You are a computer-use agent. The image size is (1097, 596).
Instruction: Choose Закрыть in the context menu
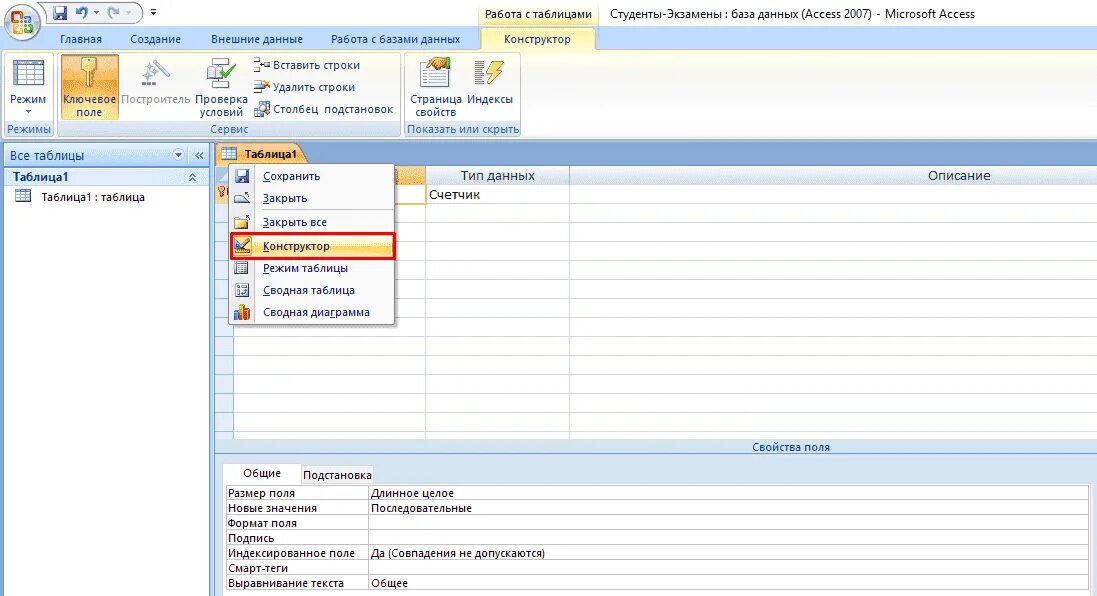coord(312,198)
